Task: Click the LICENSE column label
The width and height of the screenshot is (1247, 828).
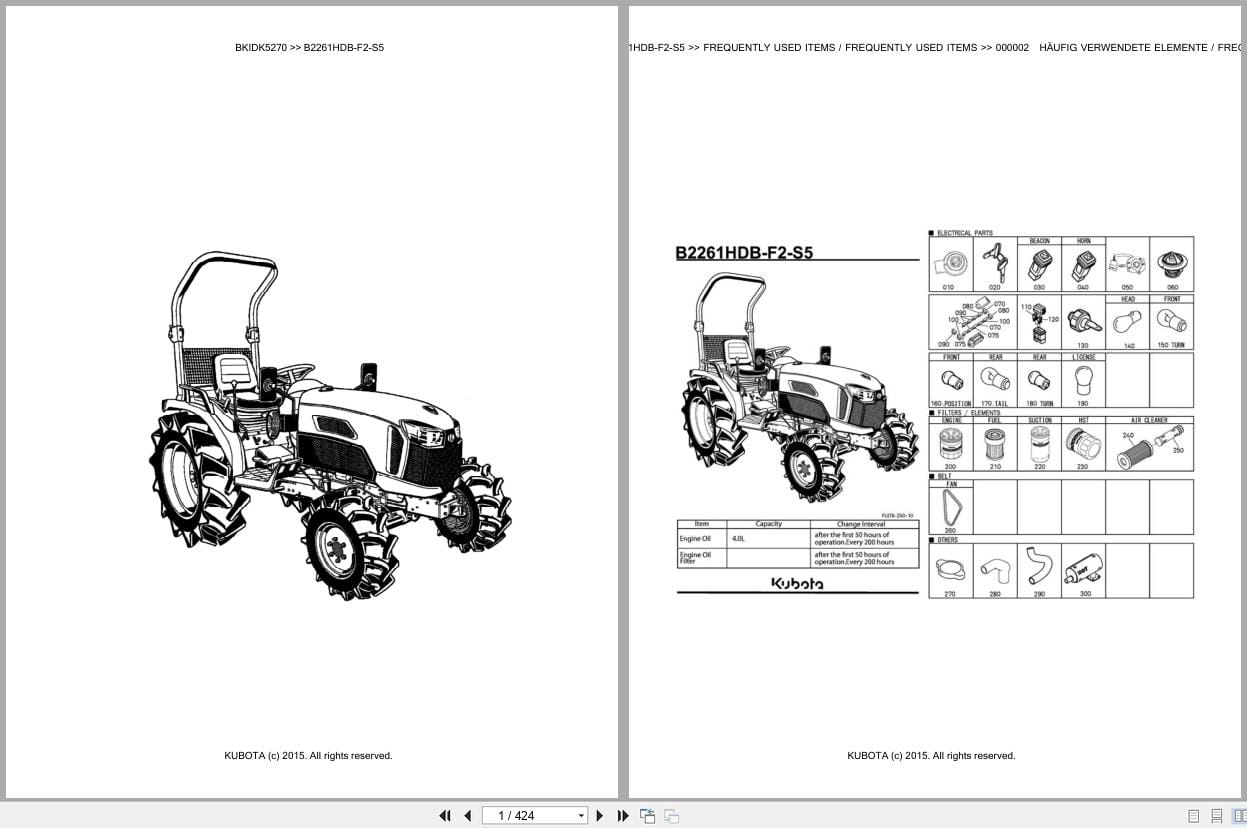Action: [x=1083, y=357]
